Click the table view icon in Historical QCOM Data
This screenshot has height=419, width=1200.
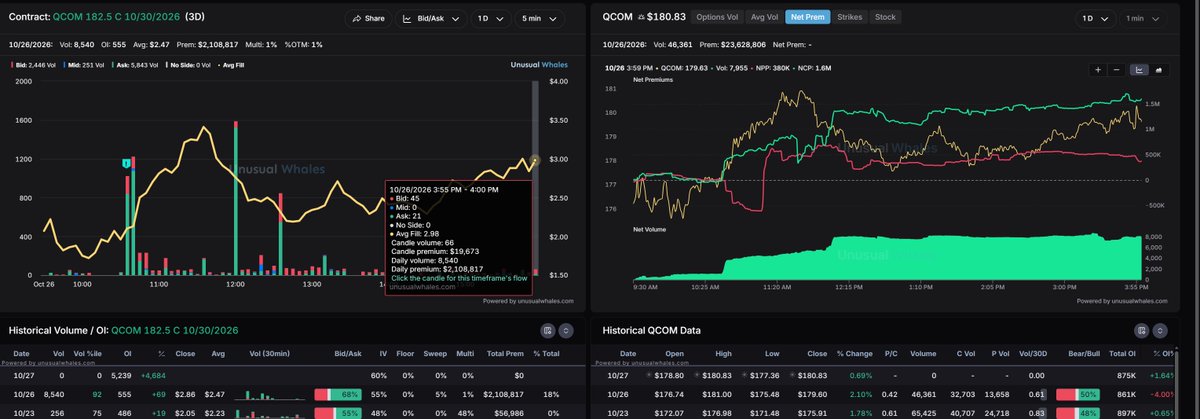(1141, 329)
